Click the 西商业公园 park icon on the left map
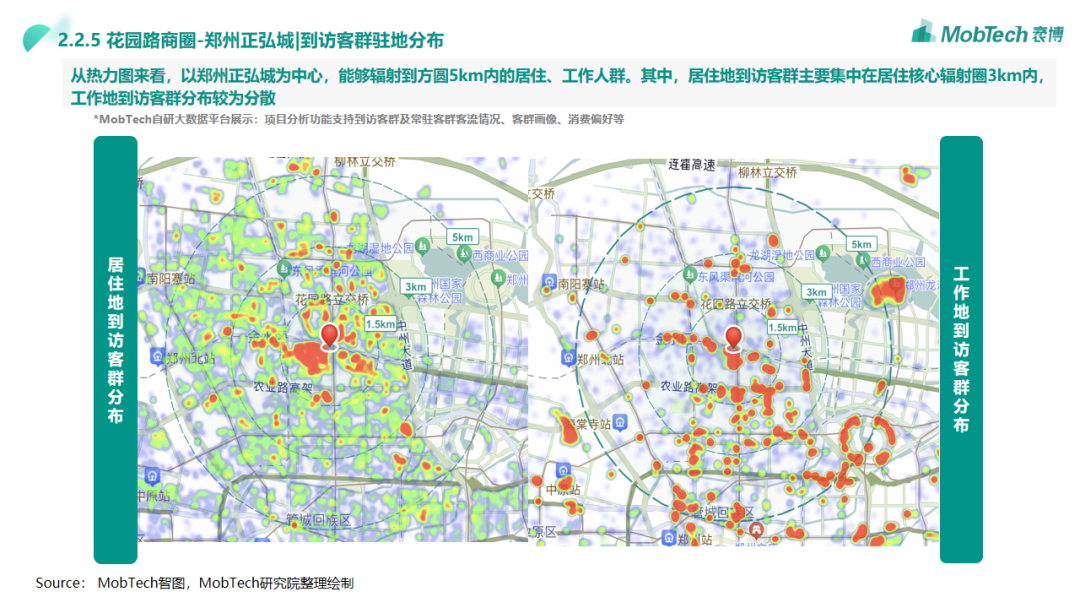The width and height of the screenshot is (1080, 608). [463, 257]
